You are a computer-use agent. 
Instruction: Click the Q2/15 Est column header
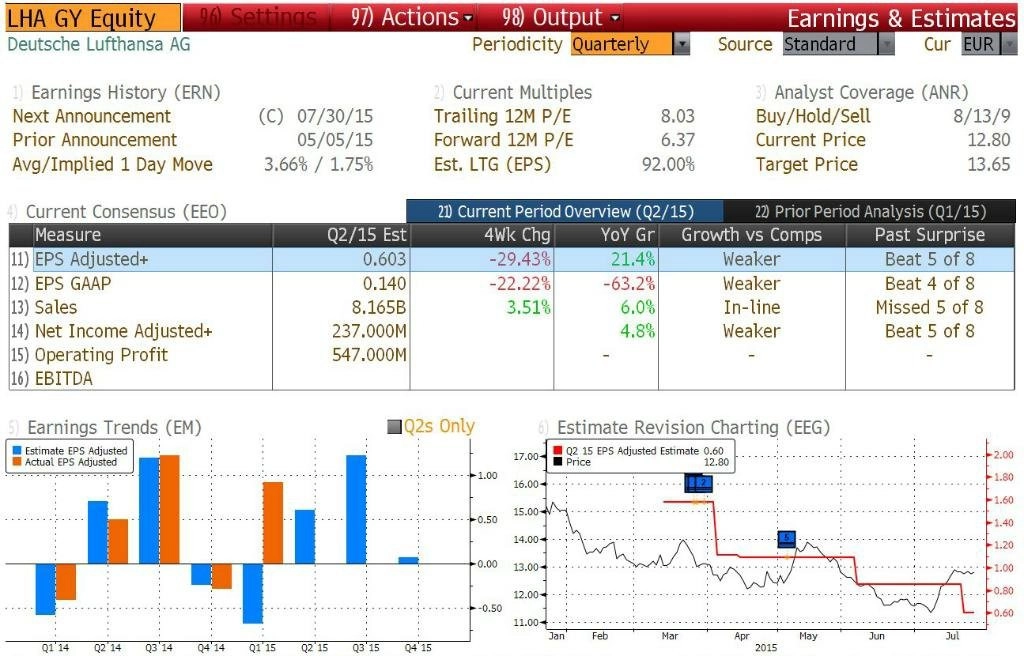[x=341, y=235]
